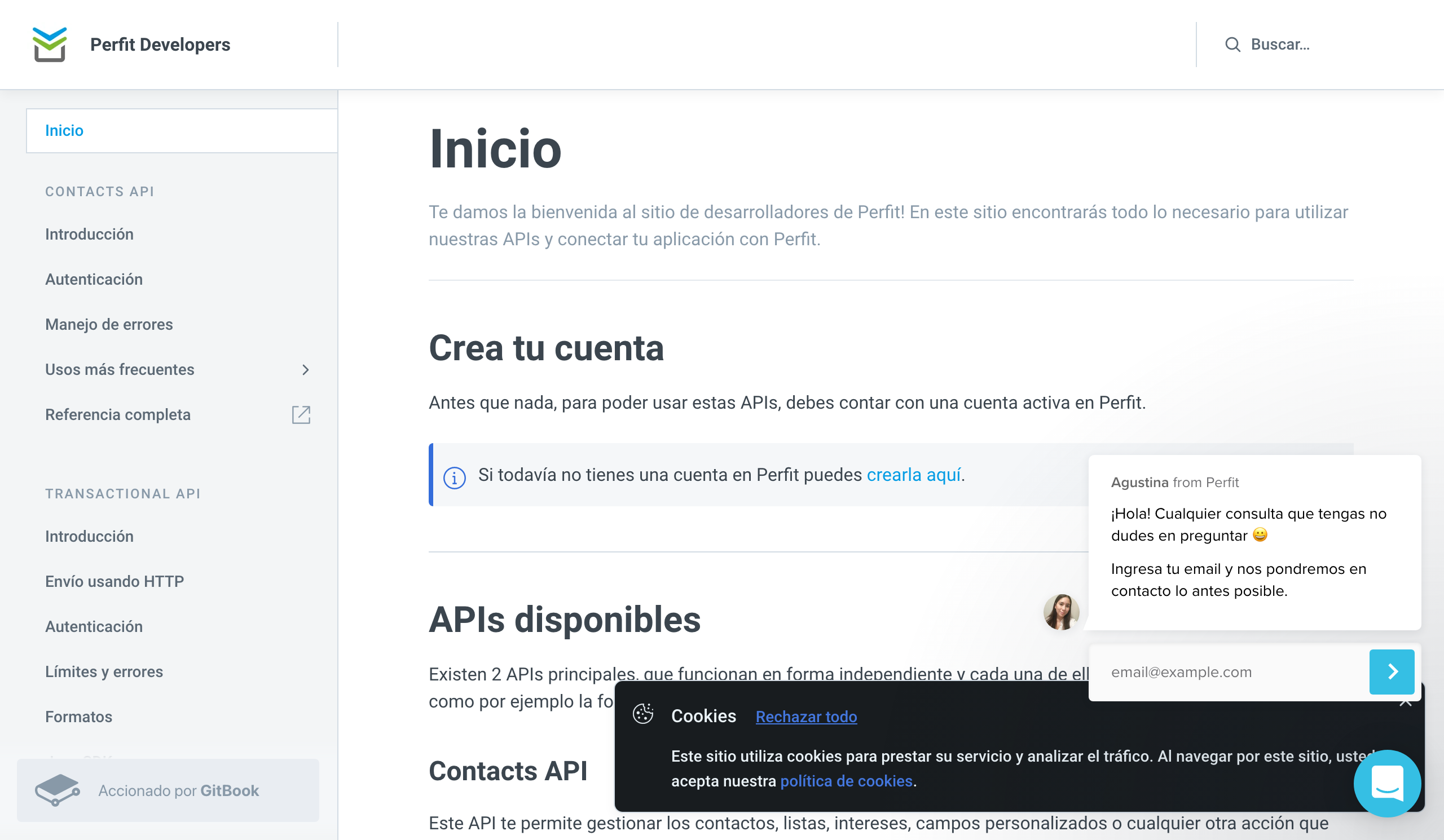Screen dimensions: 1444x840
Task: Click the Inicio page title
Action: pos(495,149)
